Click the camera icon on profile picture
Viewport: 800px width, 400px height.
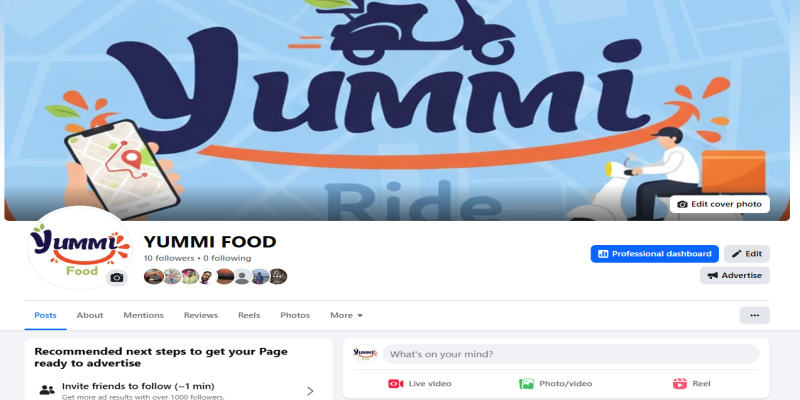[117, 278]
